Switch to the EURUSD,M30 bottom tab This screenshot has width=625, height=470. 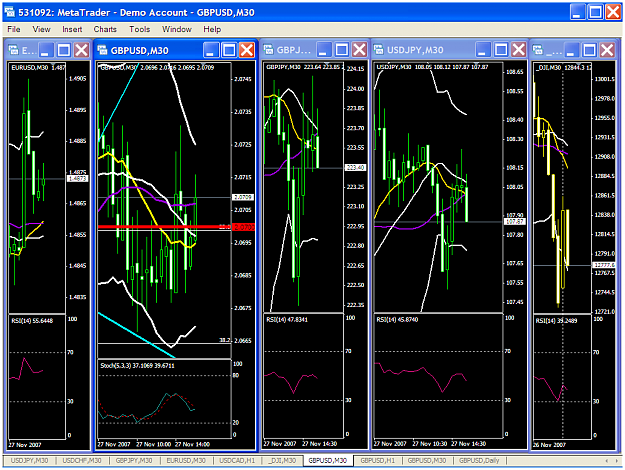(x=186, y=460)
